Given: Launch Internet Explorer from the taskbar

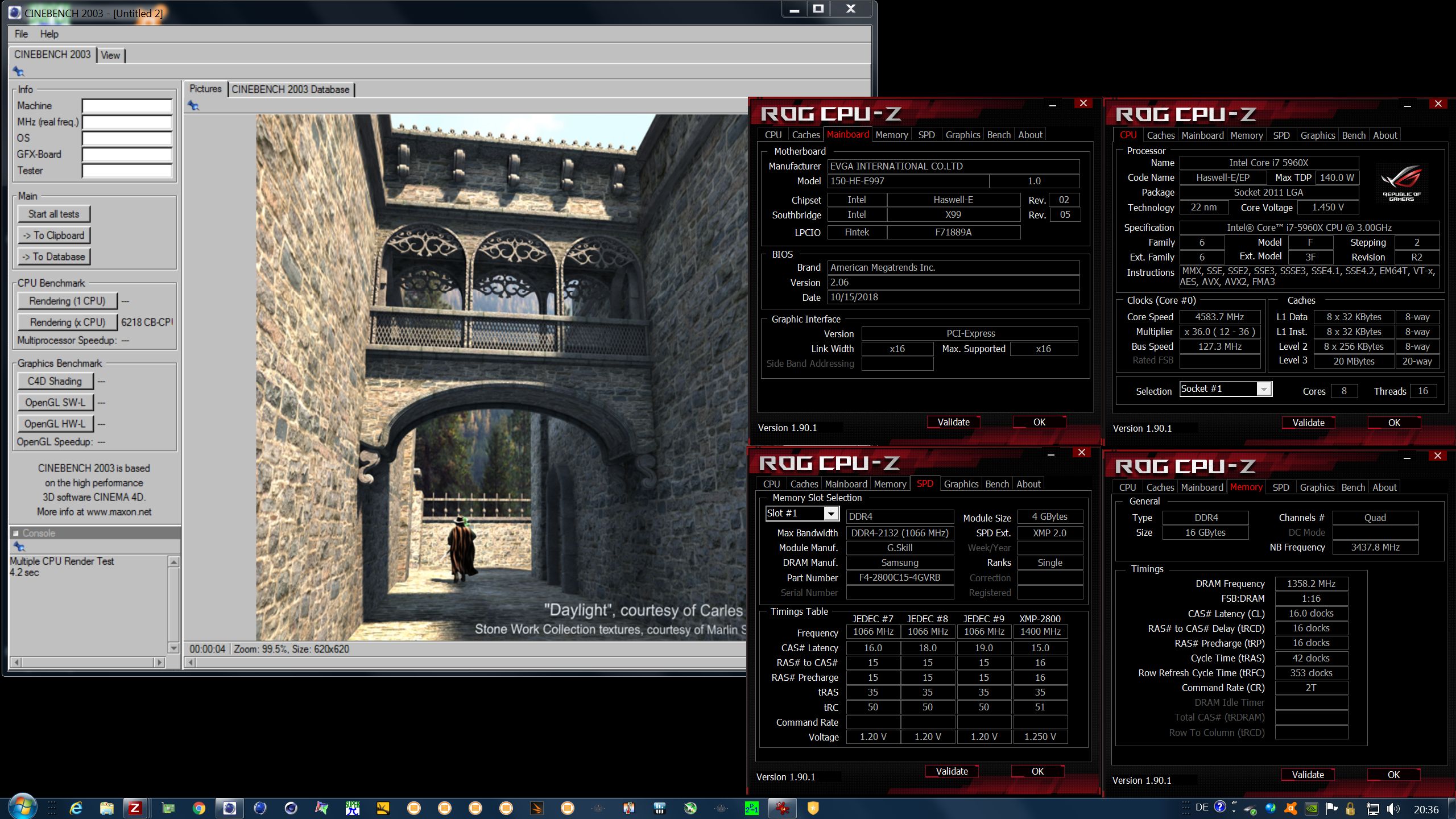Looking at the screenshot, I should point(76,808).
